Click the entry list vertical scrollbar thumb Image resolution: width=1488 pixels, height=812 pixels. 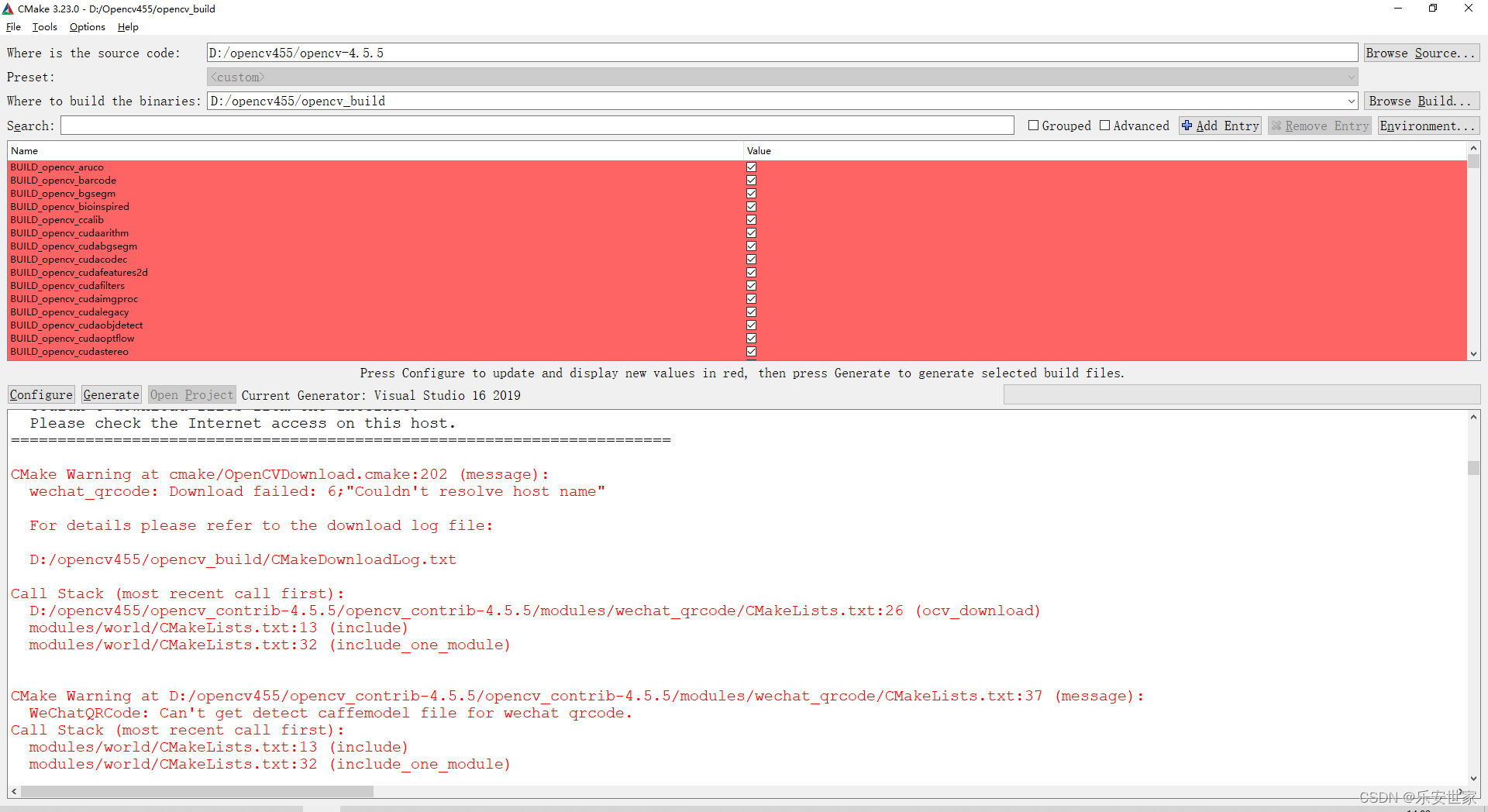[1473, 161]
